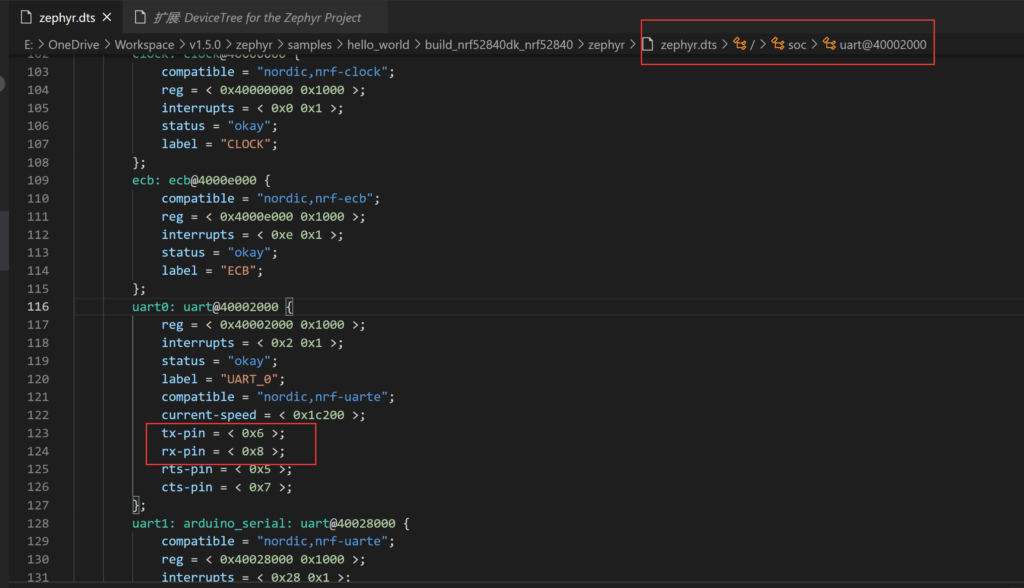This screenshot has height=588, width=1024.
Task: Click line number 128 in the gutter
Action: point(38,523)
